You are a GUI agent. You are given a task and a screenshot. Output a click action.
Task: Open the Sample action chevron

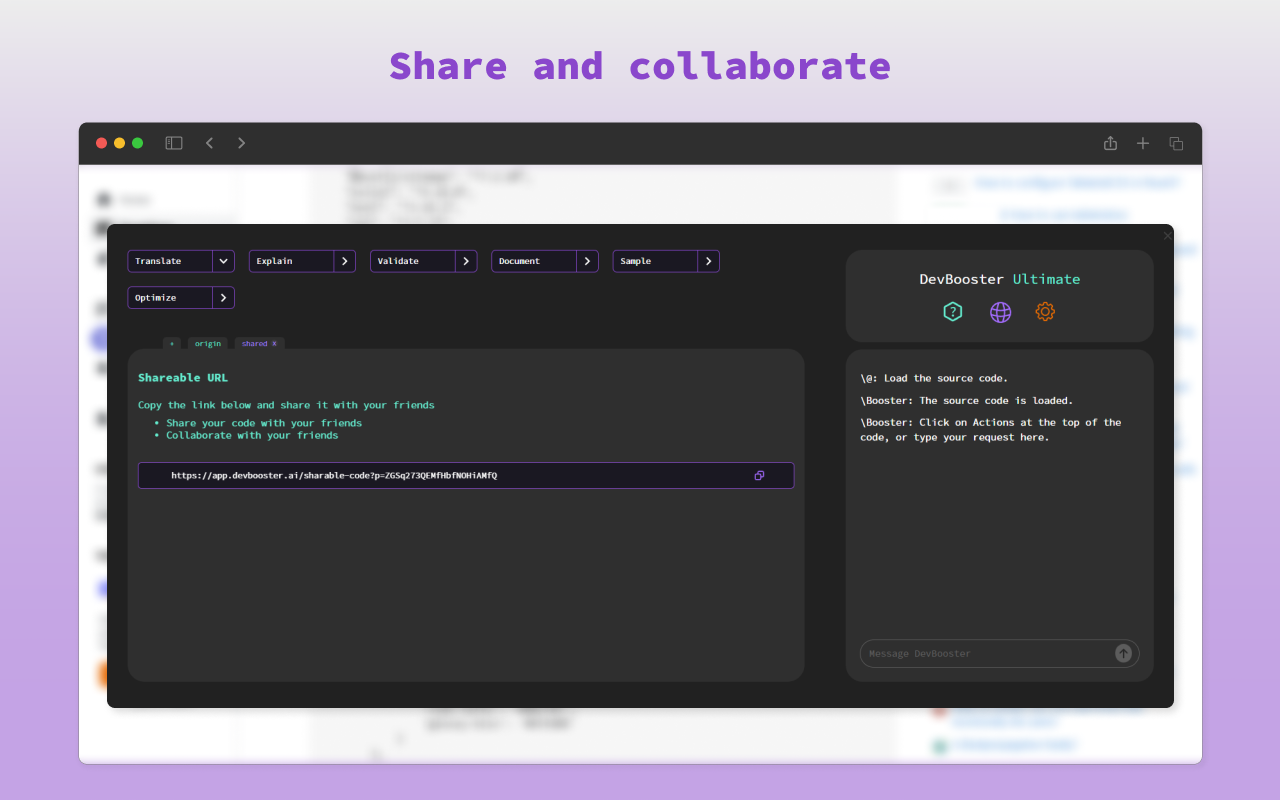coord(708,261)
